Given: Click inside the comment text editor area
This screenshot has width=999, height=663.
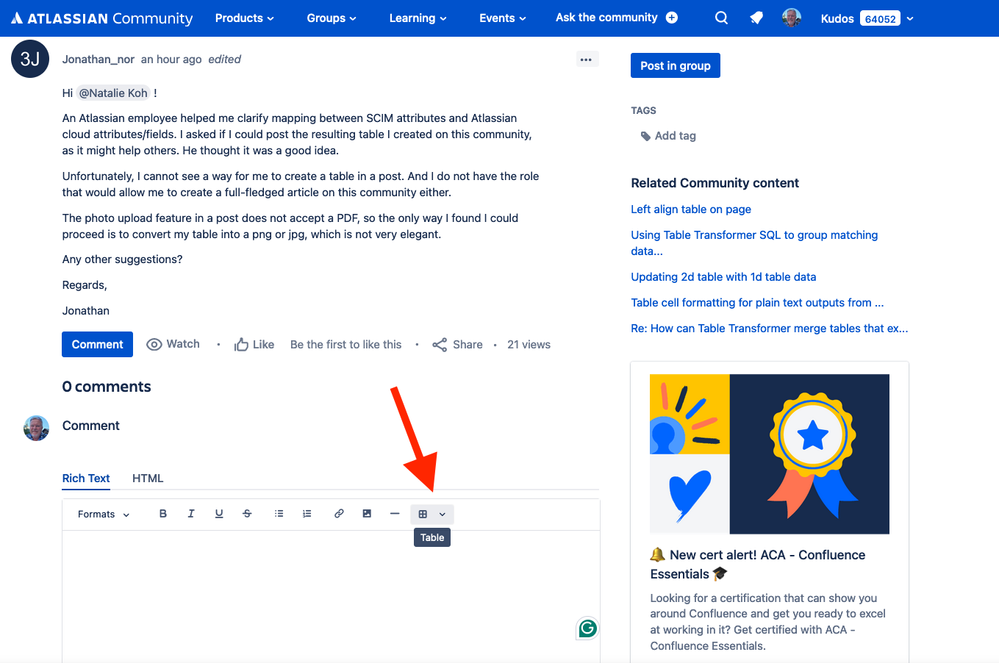Looking at the screenshot, I should tap(331, 595).
